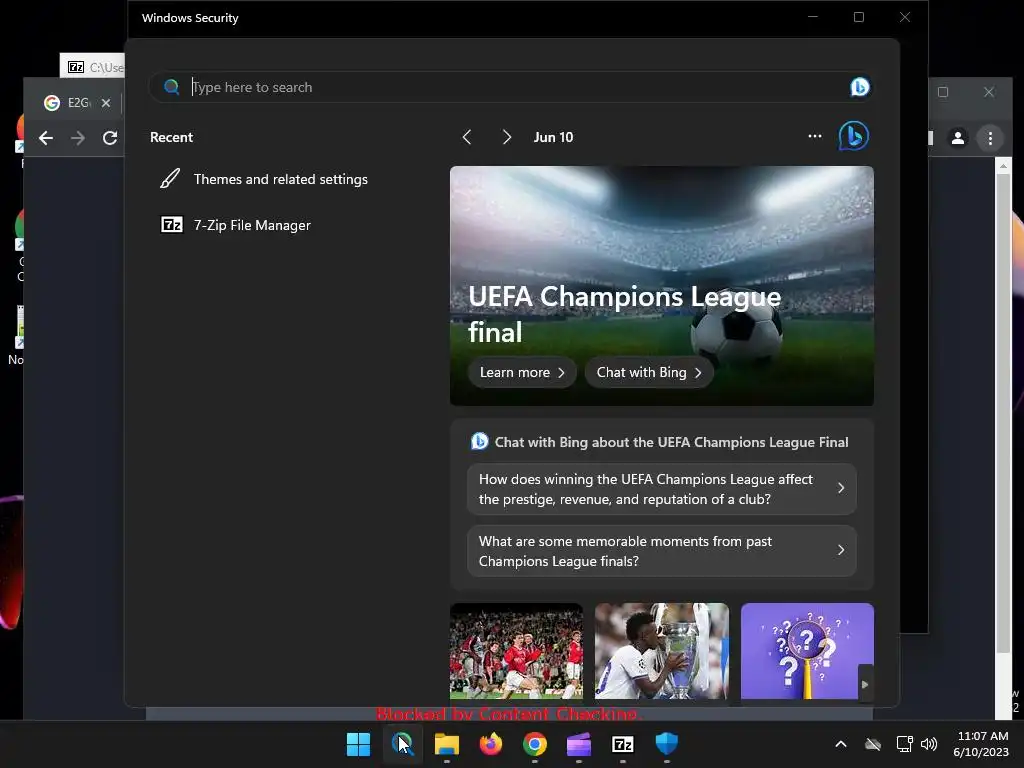Open the three-dots options menu in search panel
Image resolution: width=1024 pixels, height=768 pixels.
click(814, 136)
